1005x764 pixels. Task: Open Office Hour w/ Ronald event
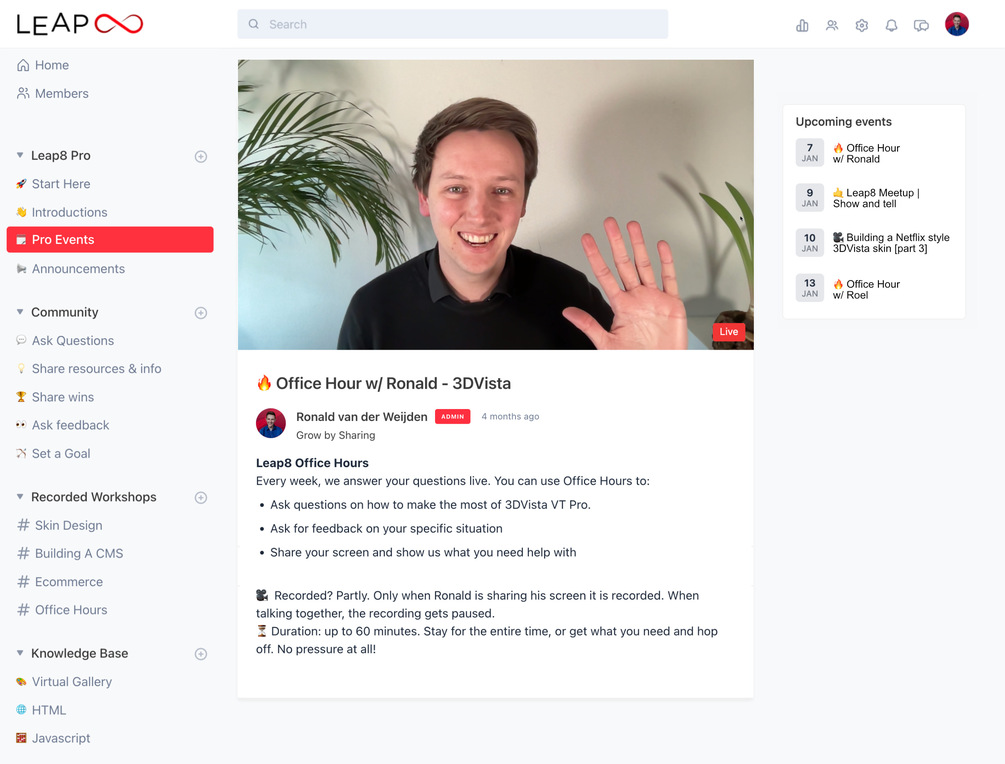866,153
